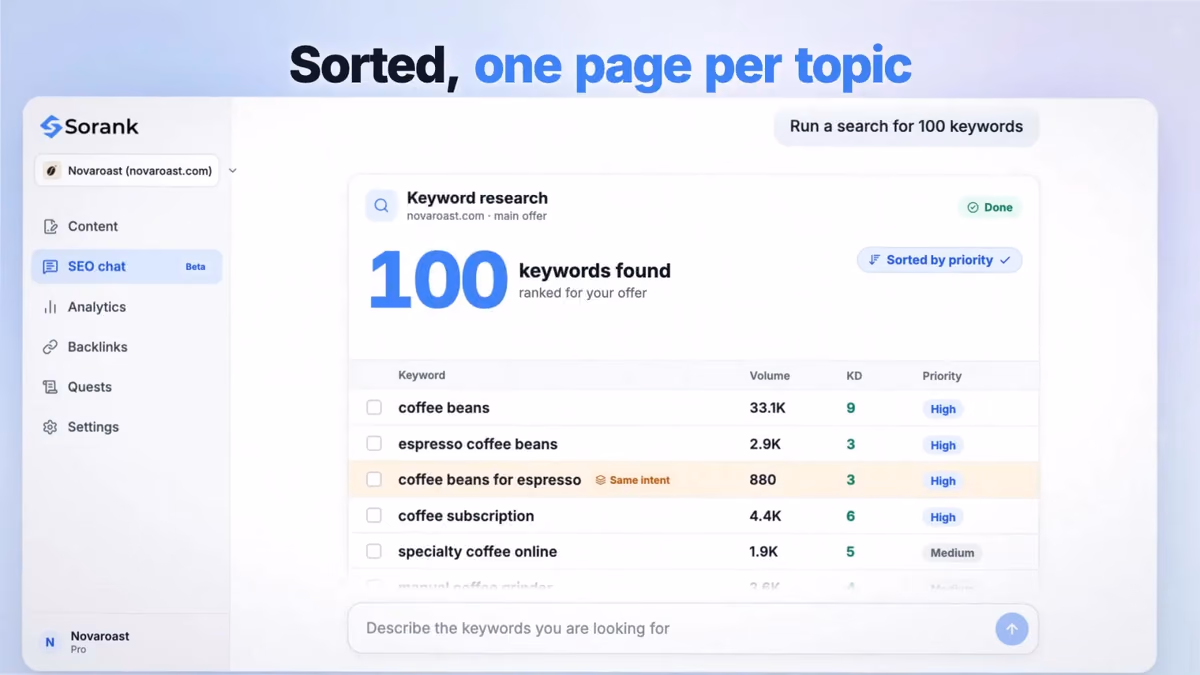Click the 2.9K volume value
The width and height of the screenshot is (1200, 675).
click(x=766, y=444)
